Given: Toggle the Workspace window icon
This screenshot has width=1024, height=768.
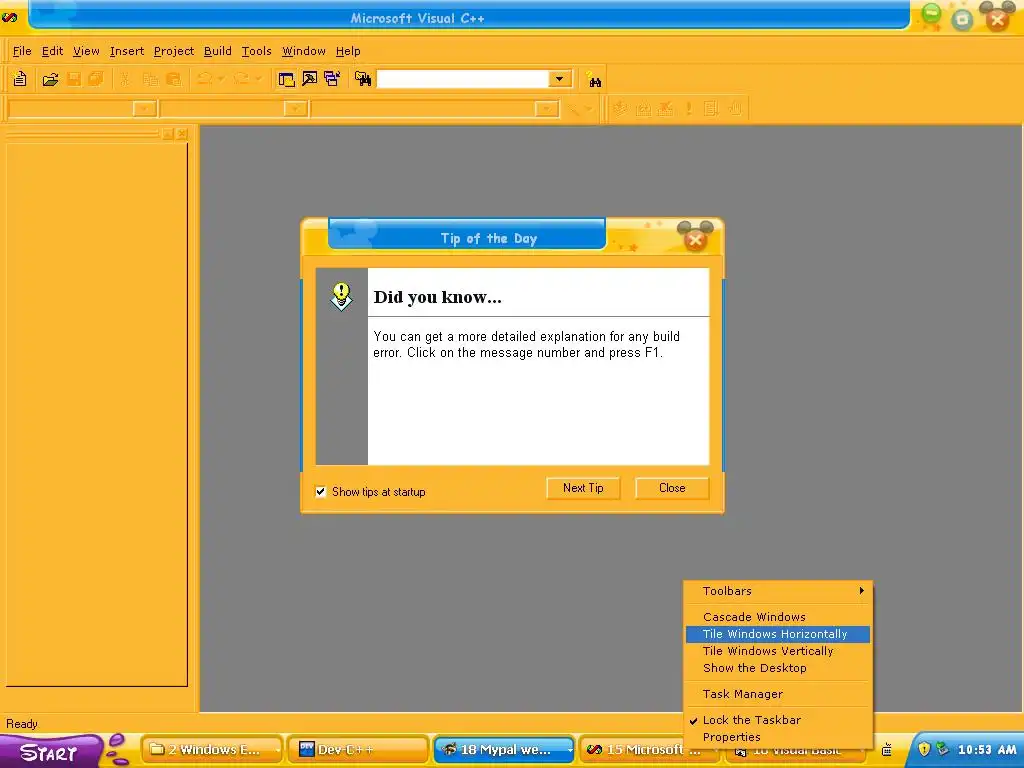Looking at the screenshot, I should point(286,80).
